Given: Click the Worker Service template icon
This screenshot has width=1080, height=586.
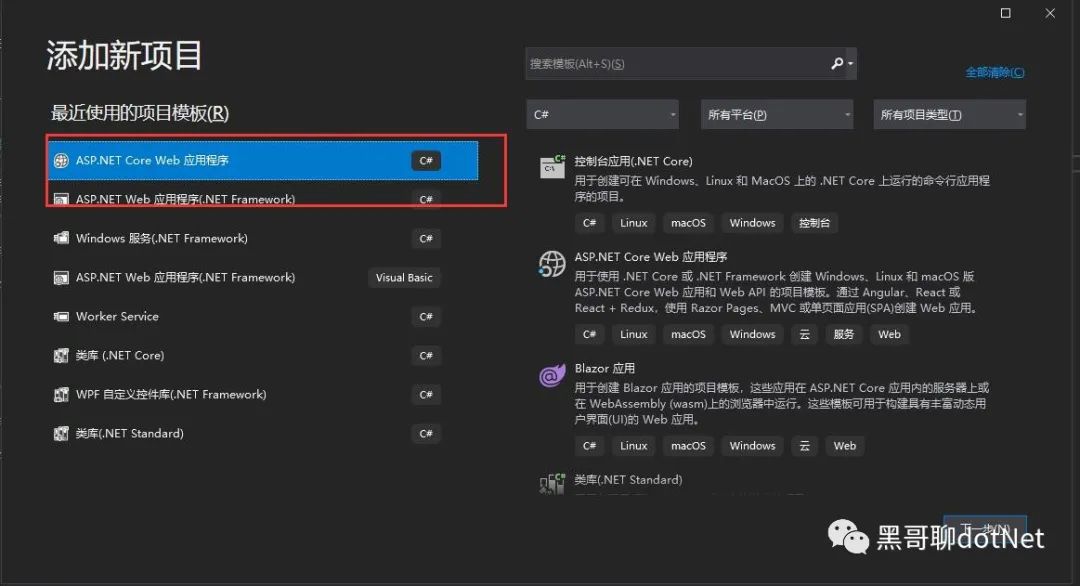Looking at the screenshot, I should tap(61, 317).
